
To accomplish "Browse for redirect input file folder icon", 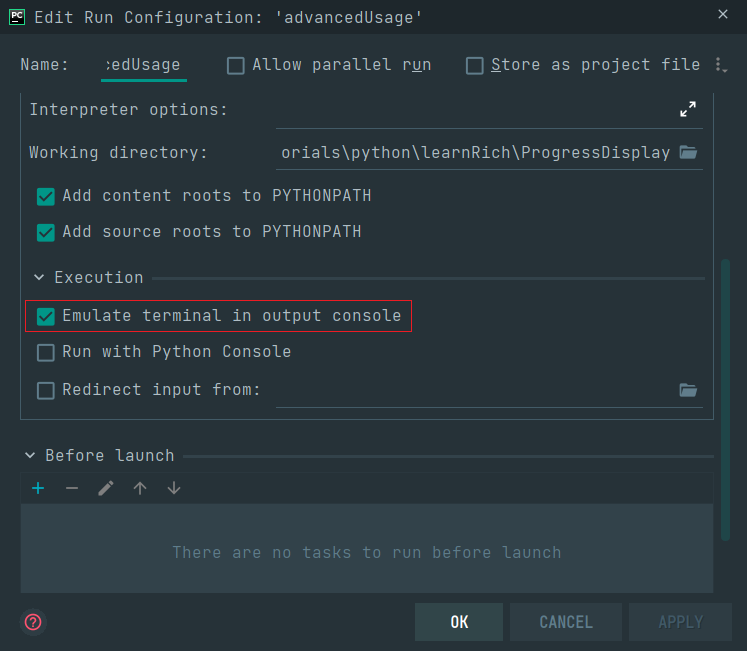I will [x=687, y=390].
